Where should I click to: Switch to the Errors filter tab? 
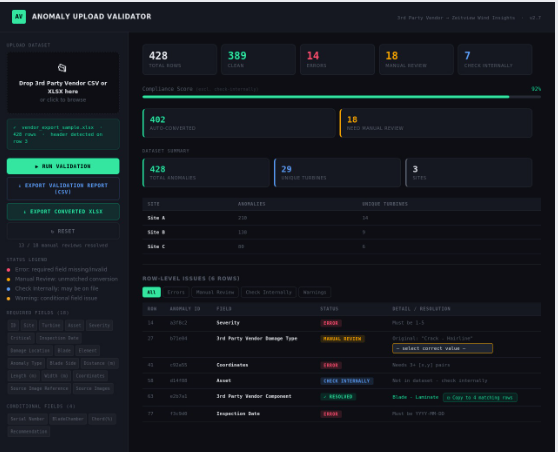click(x=176, y=292)
